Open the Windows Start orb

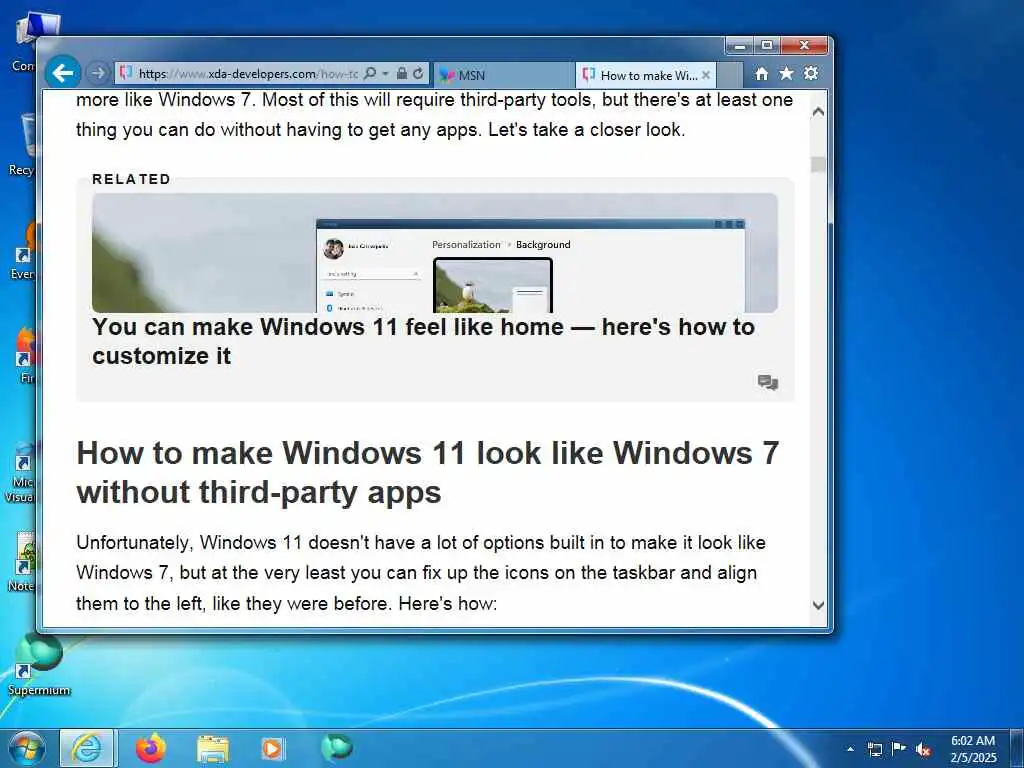click(x=27, y=748)
